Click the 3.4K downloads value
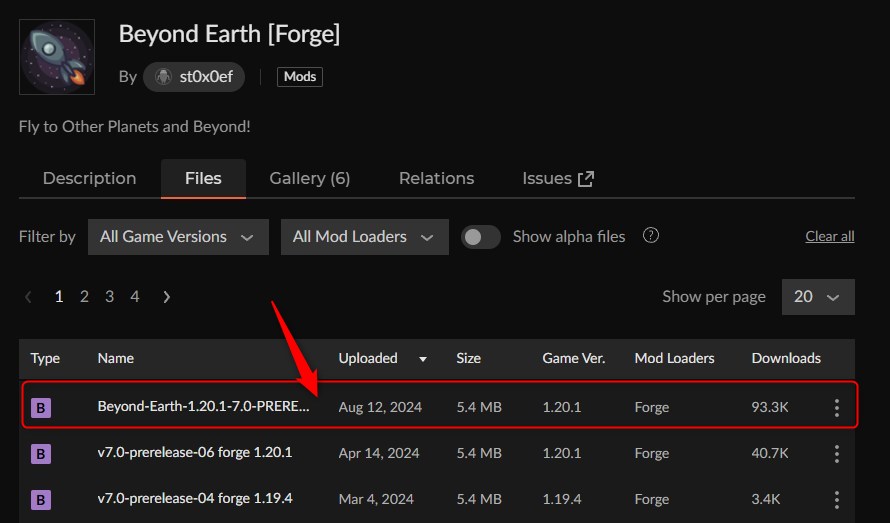The width and height of the screenshot is (890, 523). pos(766,499)
